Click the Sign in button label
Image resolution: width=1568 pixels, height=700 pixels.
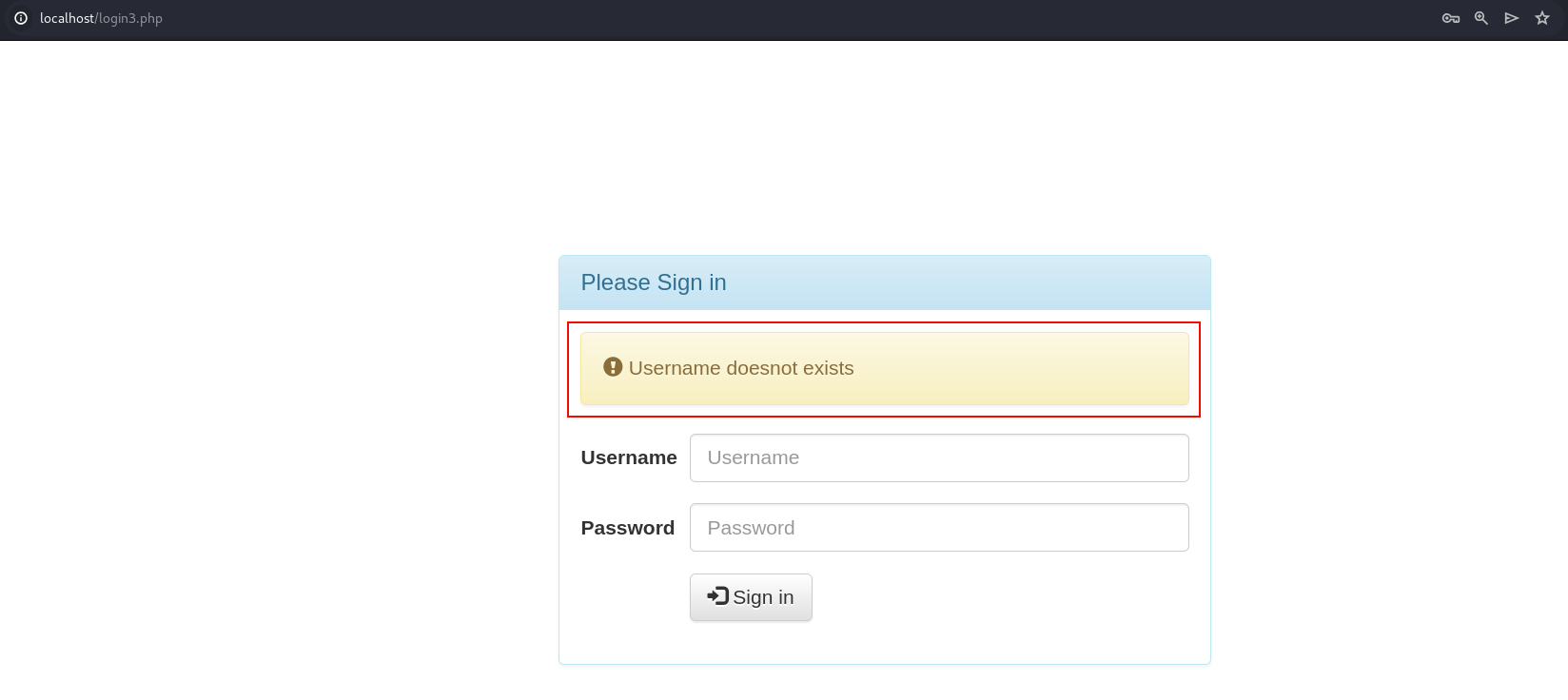click(x=763, y=597)
